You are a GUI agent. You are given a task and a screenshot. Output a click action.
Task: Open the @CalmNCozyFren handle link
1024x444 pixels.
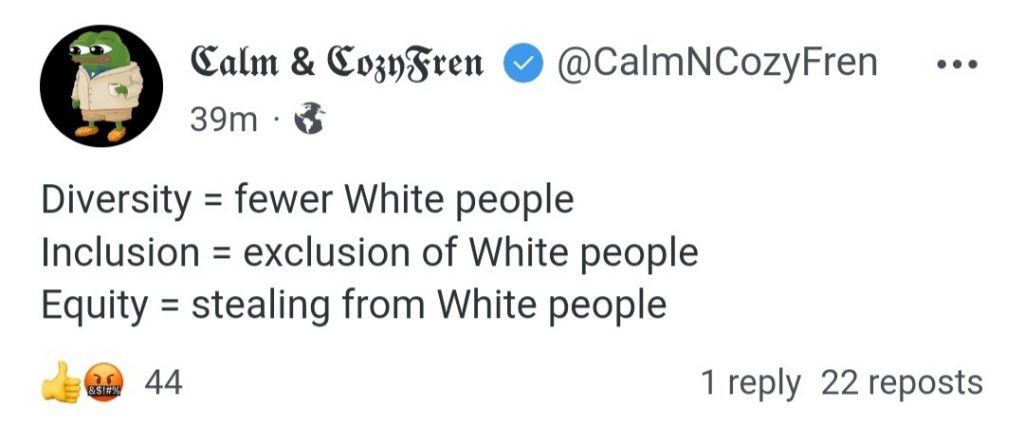[714, 63]
